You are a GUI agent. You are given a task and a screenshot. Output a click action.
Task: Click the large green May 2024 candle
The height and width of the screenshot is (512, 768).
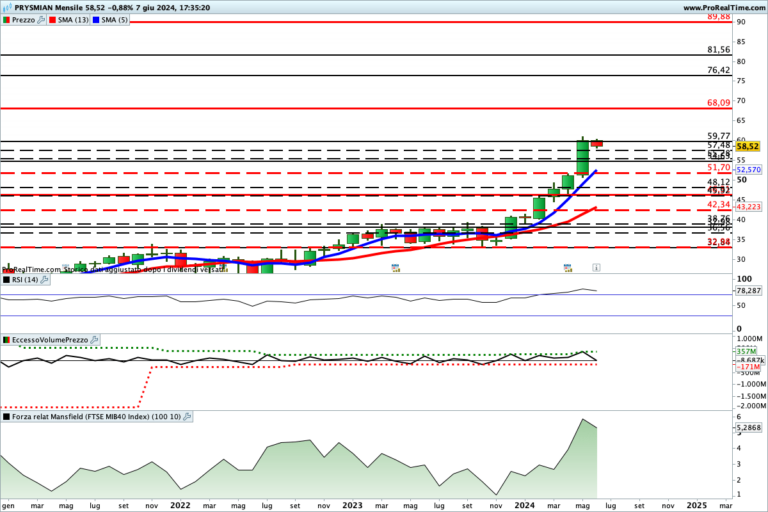pos(582,158)
